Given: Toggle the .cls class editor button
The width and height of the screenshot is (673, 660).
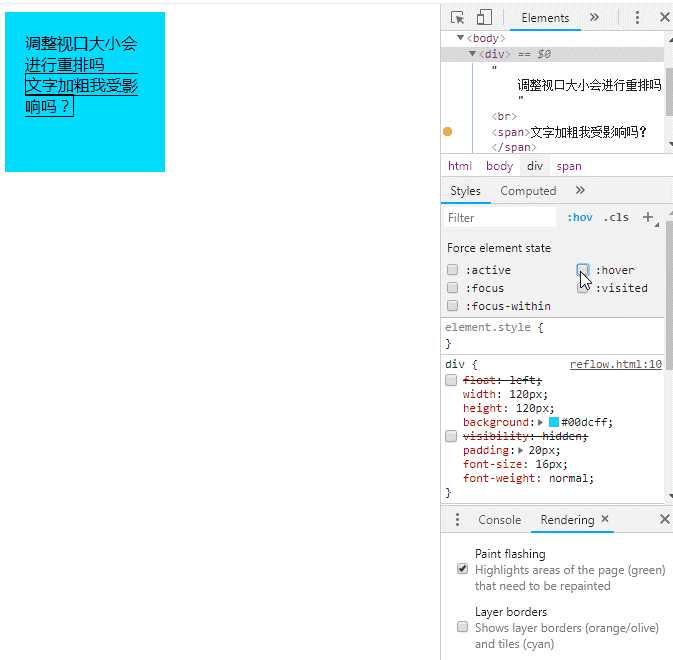Looking at the screenshot, I should tap(616, 218).
